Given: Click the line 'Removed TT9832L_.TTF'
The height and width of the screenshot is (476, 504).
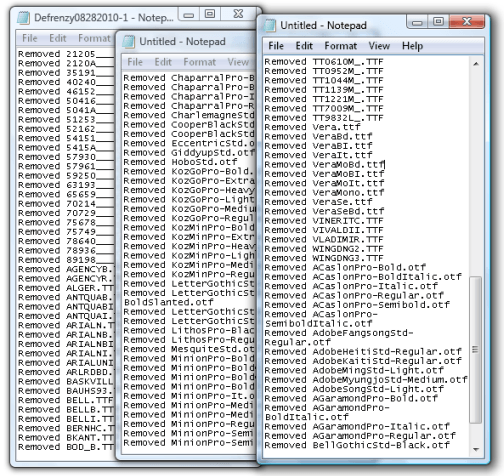Looking at the screenshot, I should (x=324, y=118).
